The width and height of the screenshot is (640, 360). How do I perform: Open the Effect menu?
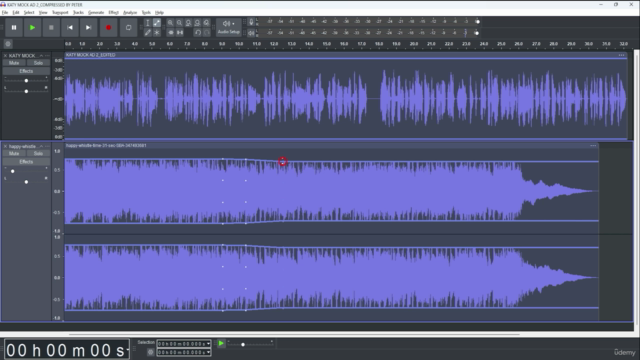113,13
